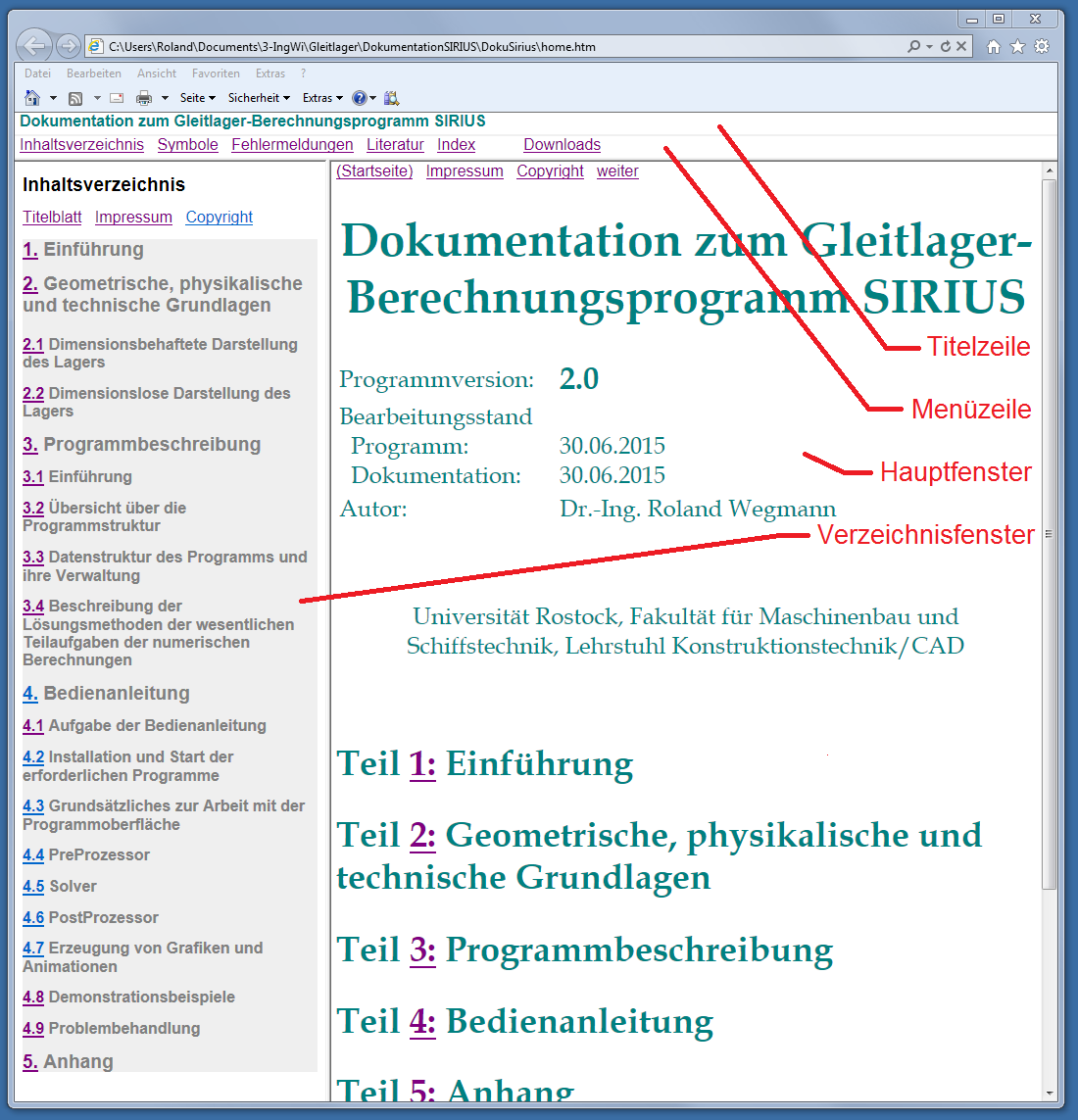Open the Downloads link
Viewport: 1078px width, 1120px height.
563,145
